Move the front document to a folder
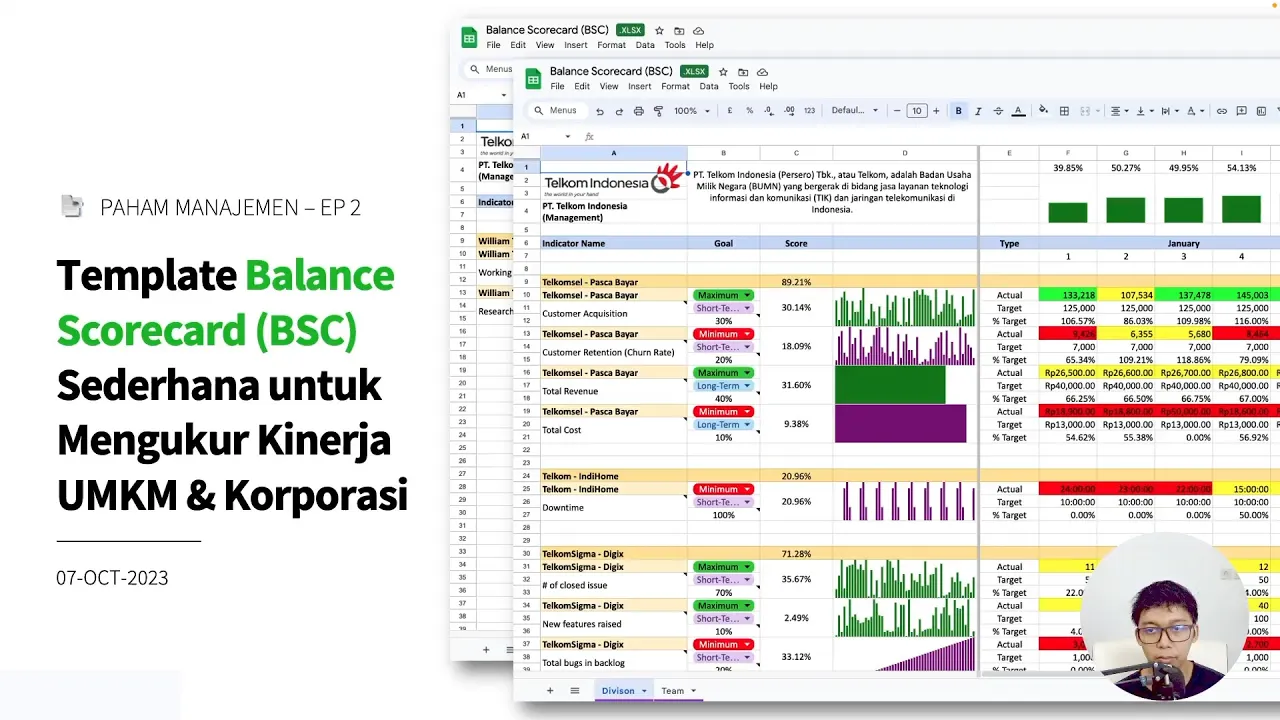This screenshot has width=1280, height=720. coord(743,72)
